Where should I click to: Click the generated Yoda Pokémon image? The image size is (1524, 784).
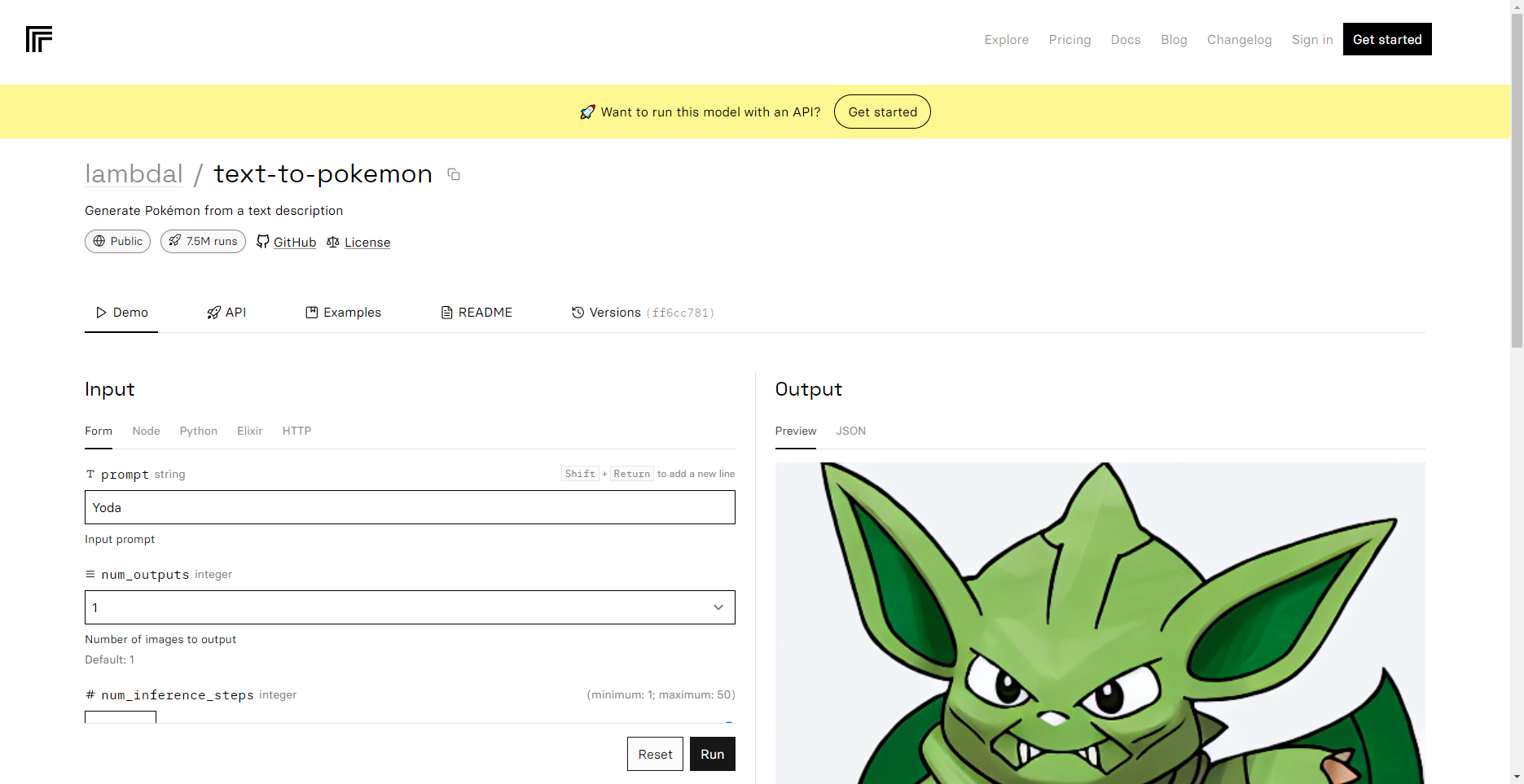[1100, 623]
